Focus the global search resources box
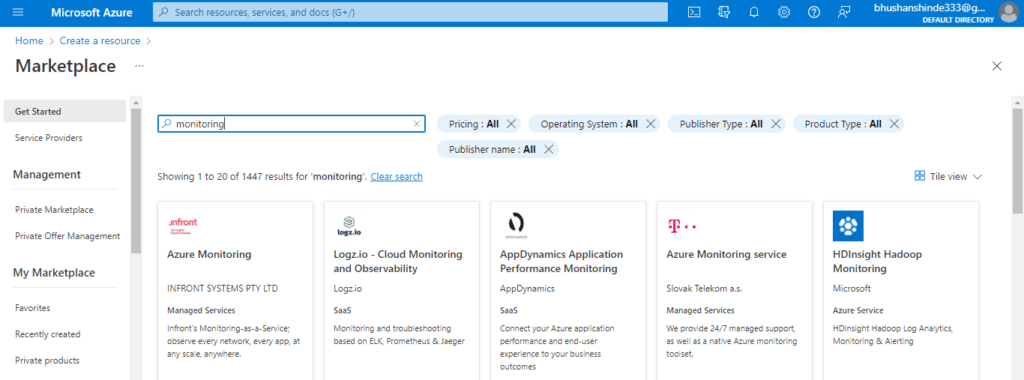This screenshot has height=380, width=1024. [x=410, y=12]
